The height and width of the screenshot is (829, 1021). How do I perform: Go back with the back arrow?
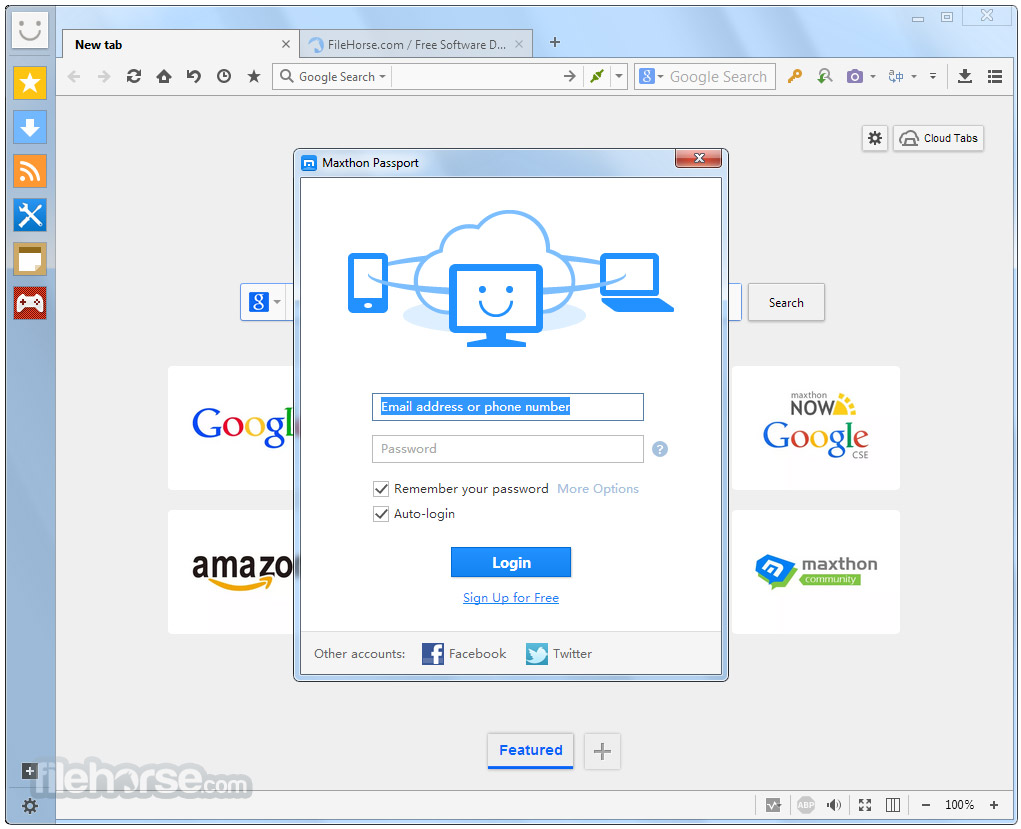pos(74,77)
